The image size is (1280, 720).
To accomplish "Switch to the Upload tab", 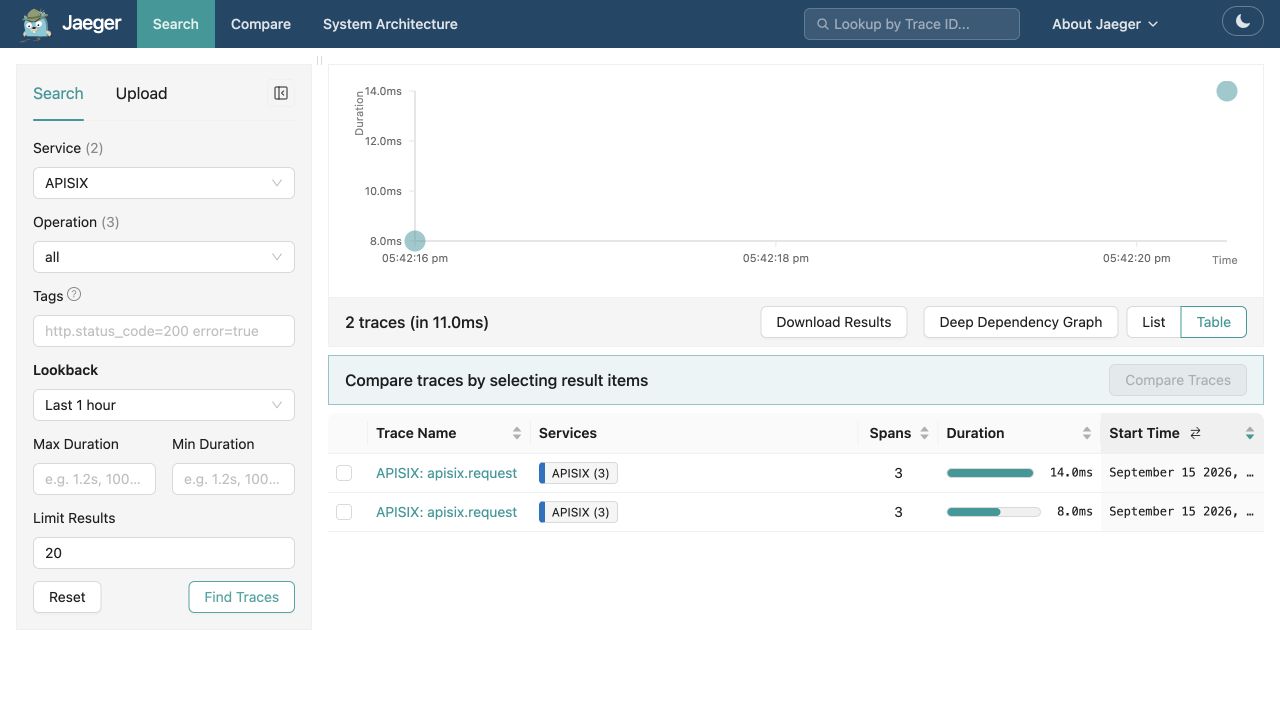I will pyautogui.click(x=142, y=93).
